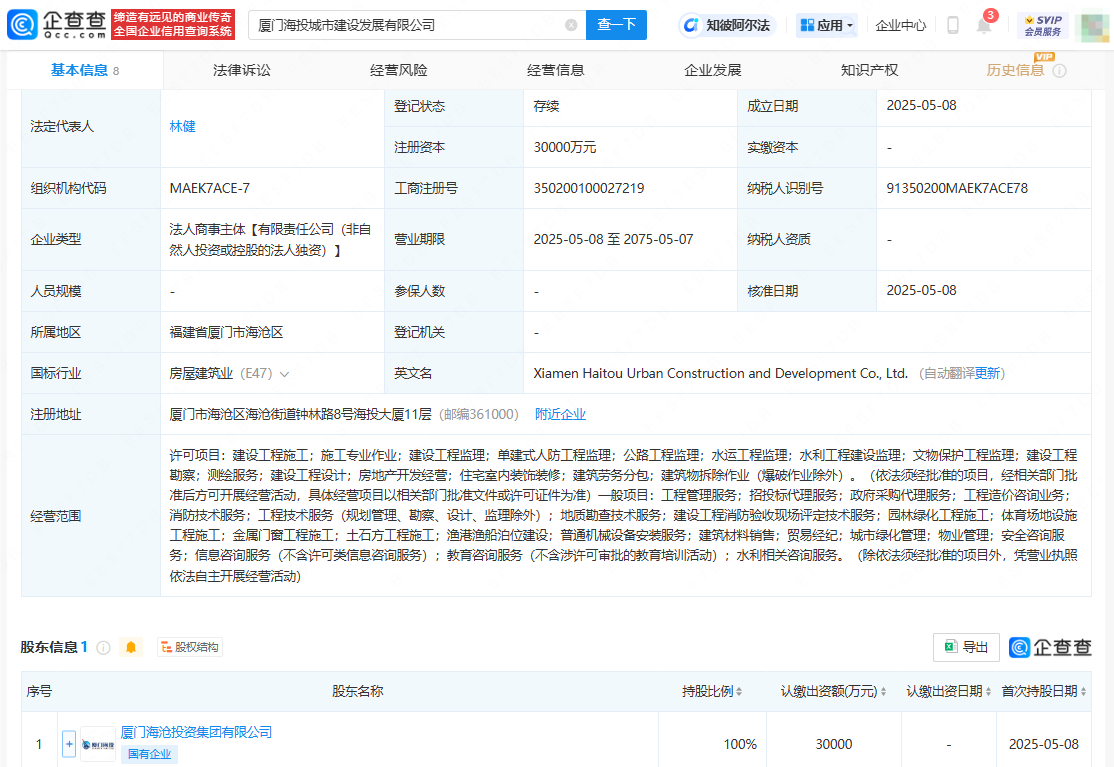Switch to the 经营风险 tab
Screen dimensions: 1114x767
pos(399,70)
